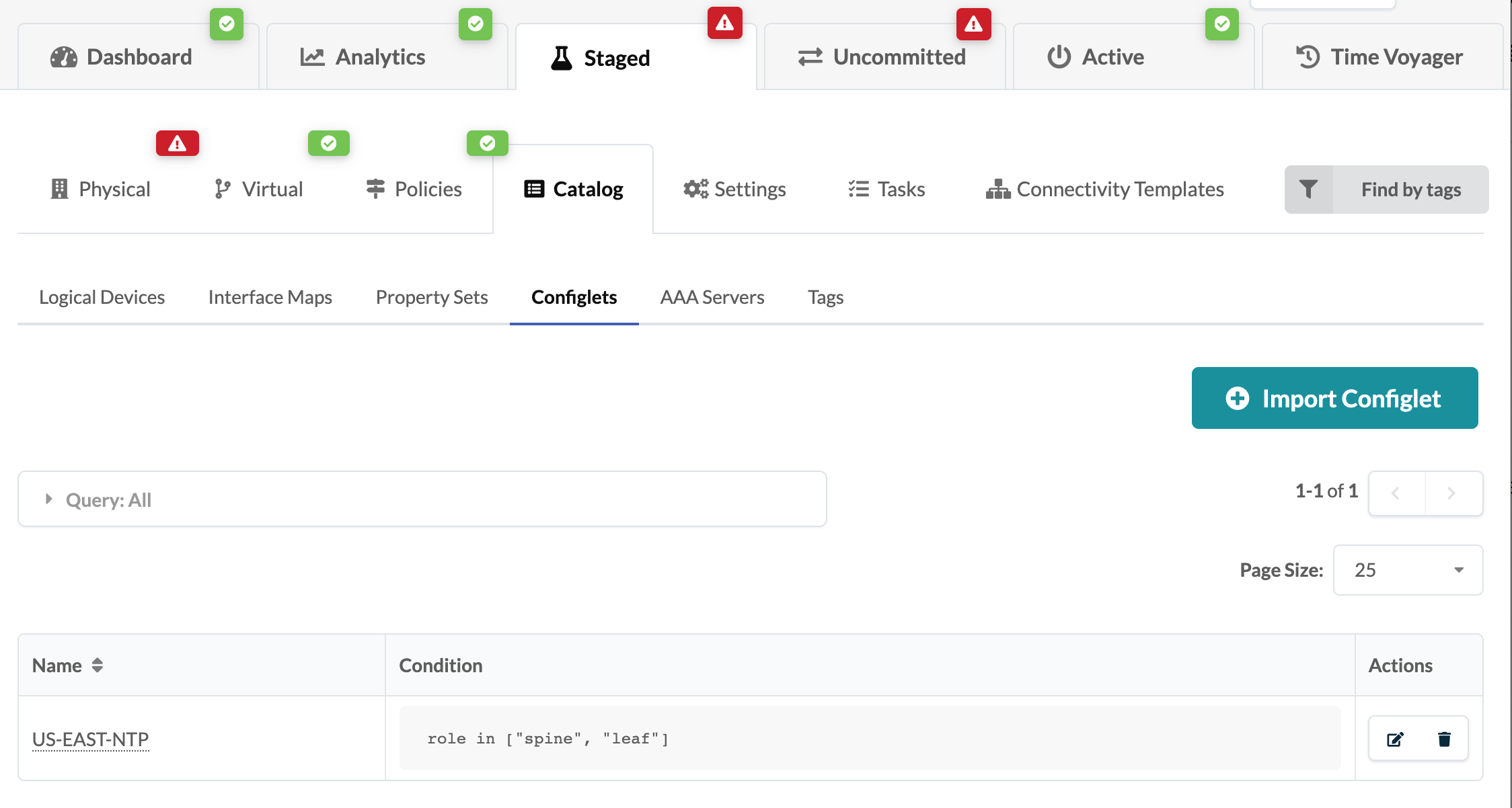The height and width of the screenshot is (808, 1512).
Task: Click the Condition column header
Action: 441,665
